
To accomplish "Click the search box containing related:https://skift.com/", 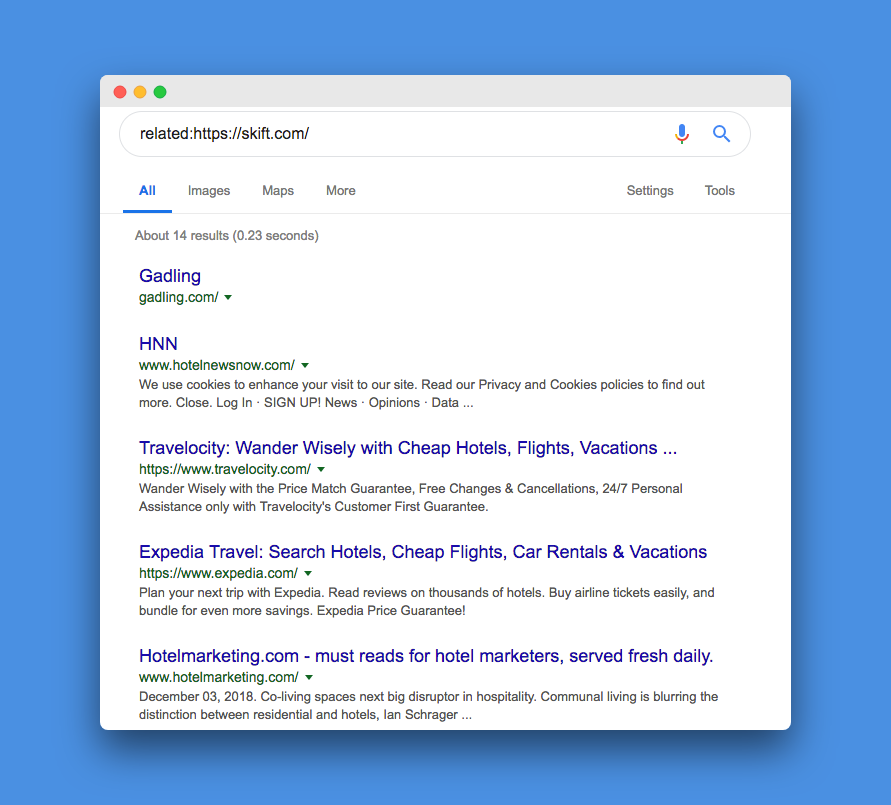I will click(x=400, y=134).
